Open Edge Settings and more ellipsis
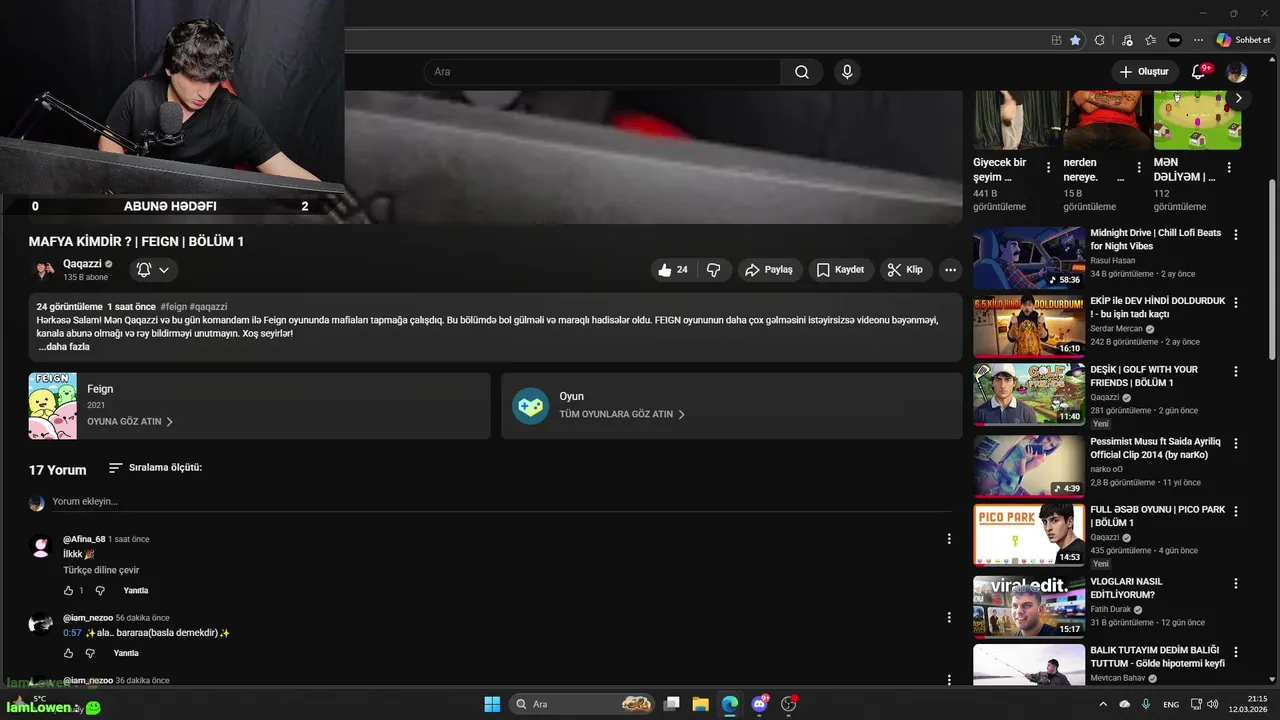Screen dimensions: 1280x720 tap(1197, 40)
